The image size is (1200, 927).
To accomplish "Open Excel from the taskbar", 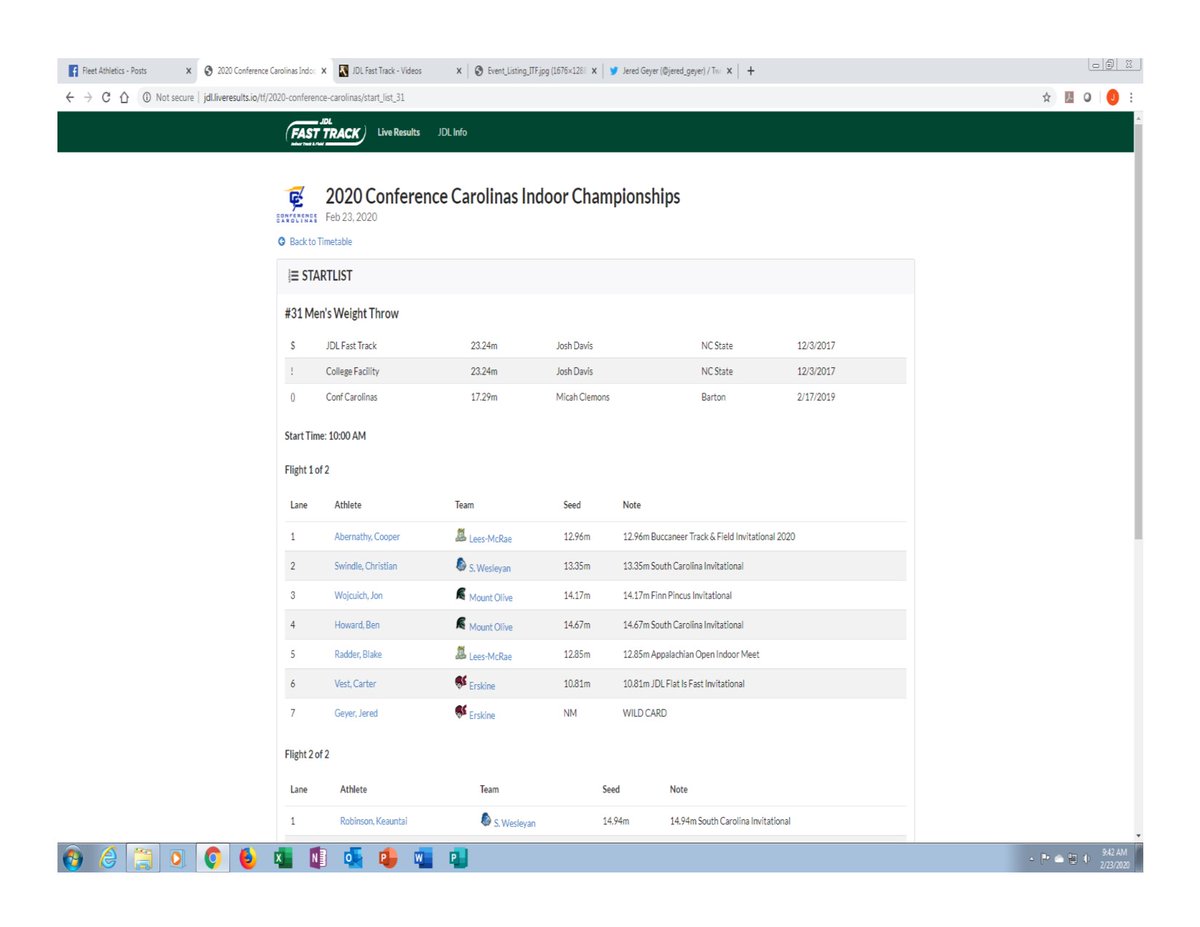I will click(x=283, y=858).
